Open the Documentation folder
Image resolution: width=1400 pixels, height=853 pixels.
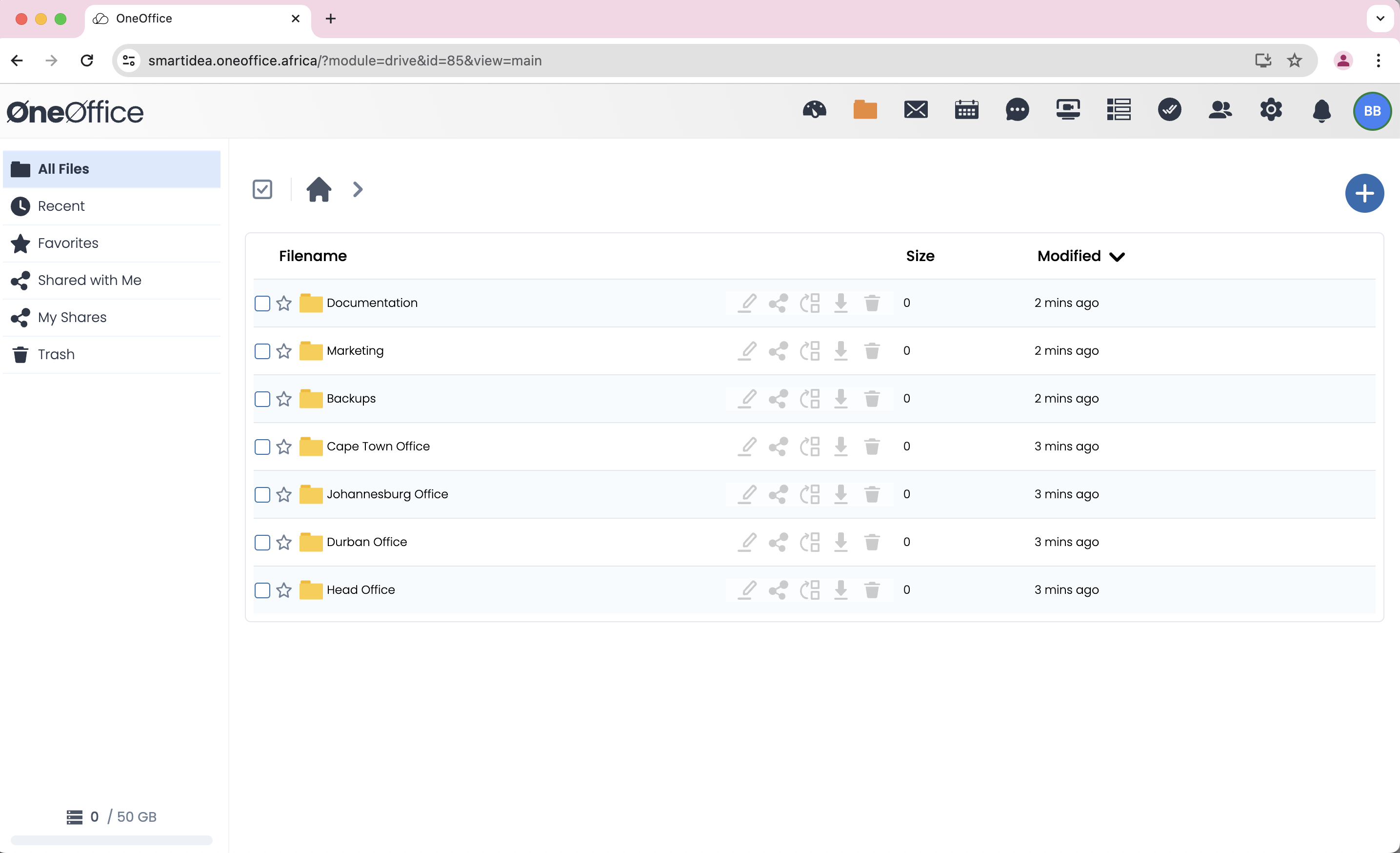[x=372, y=303]
